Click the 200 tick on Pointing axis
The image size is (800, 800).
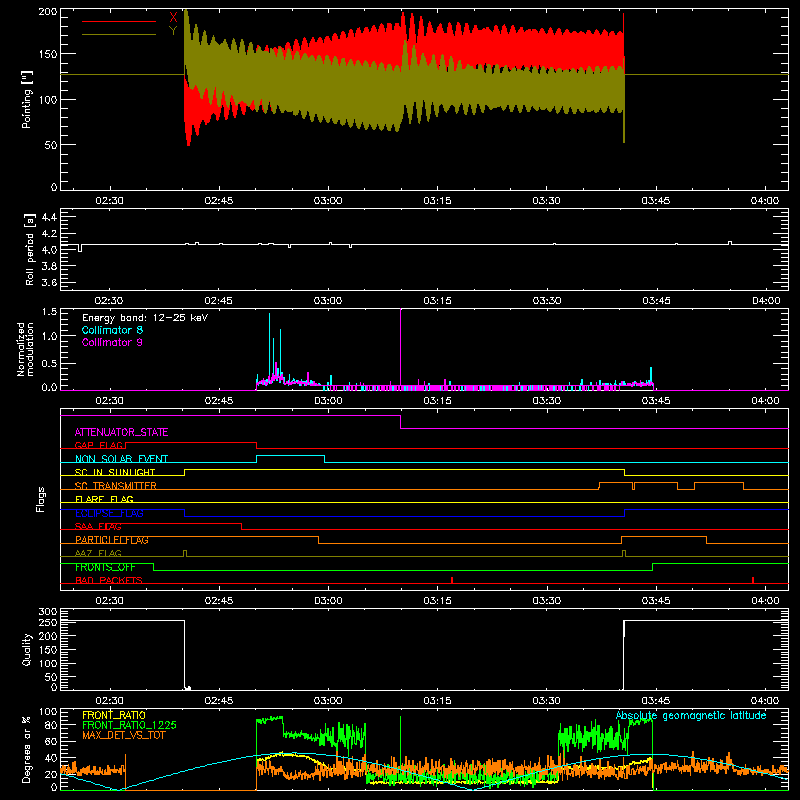[47, 11]
